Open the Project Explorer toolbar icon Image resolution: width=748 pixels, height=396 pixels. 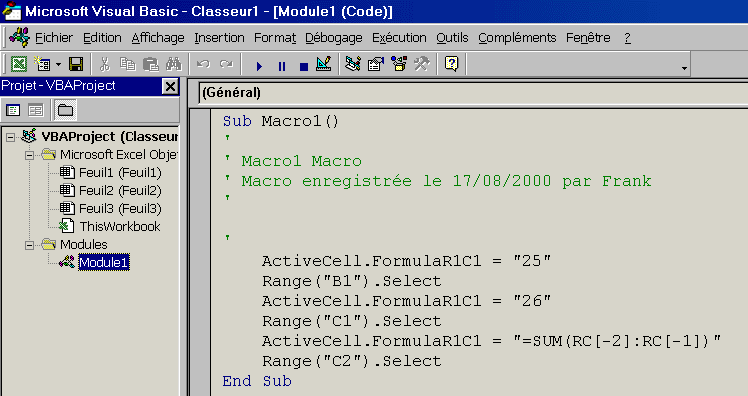tap(353, 64)
